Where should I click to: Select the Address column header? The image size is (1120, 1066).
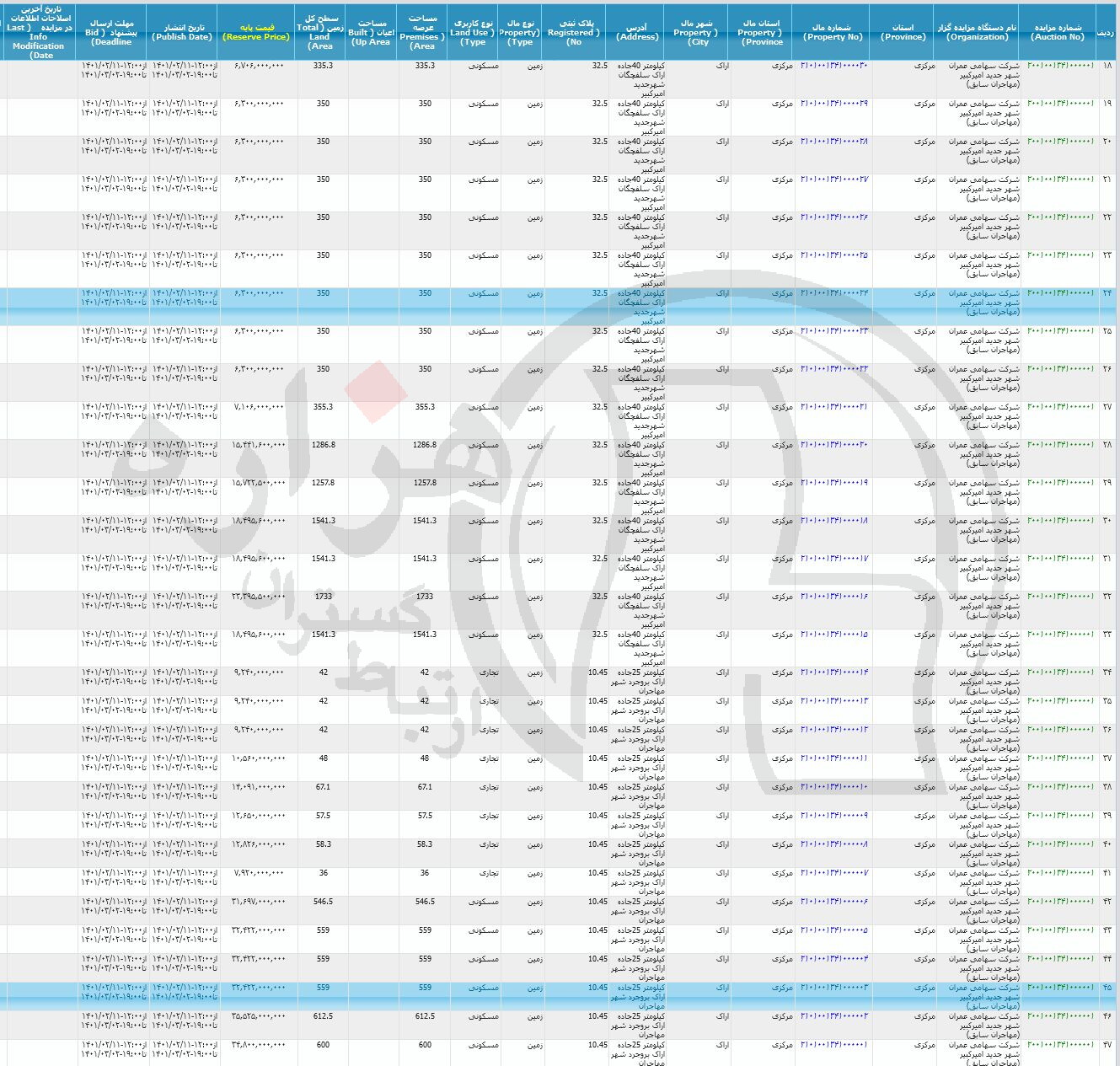tap(638, 32)
